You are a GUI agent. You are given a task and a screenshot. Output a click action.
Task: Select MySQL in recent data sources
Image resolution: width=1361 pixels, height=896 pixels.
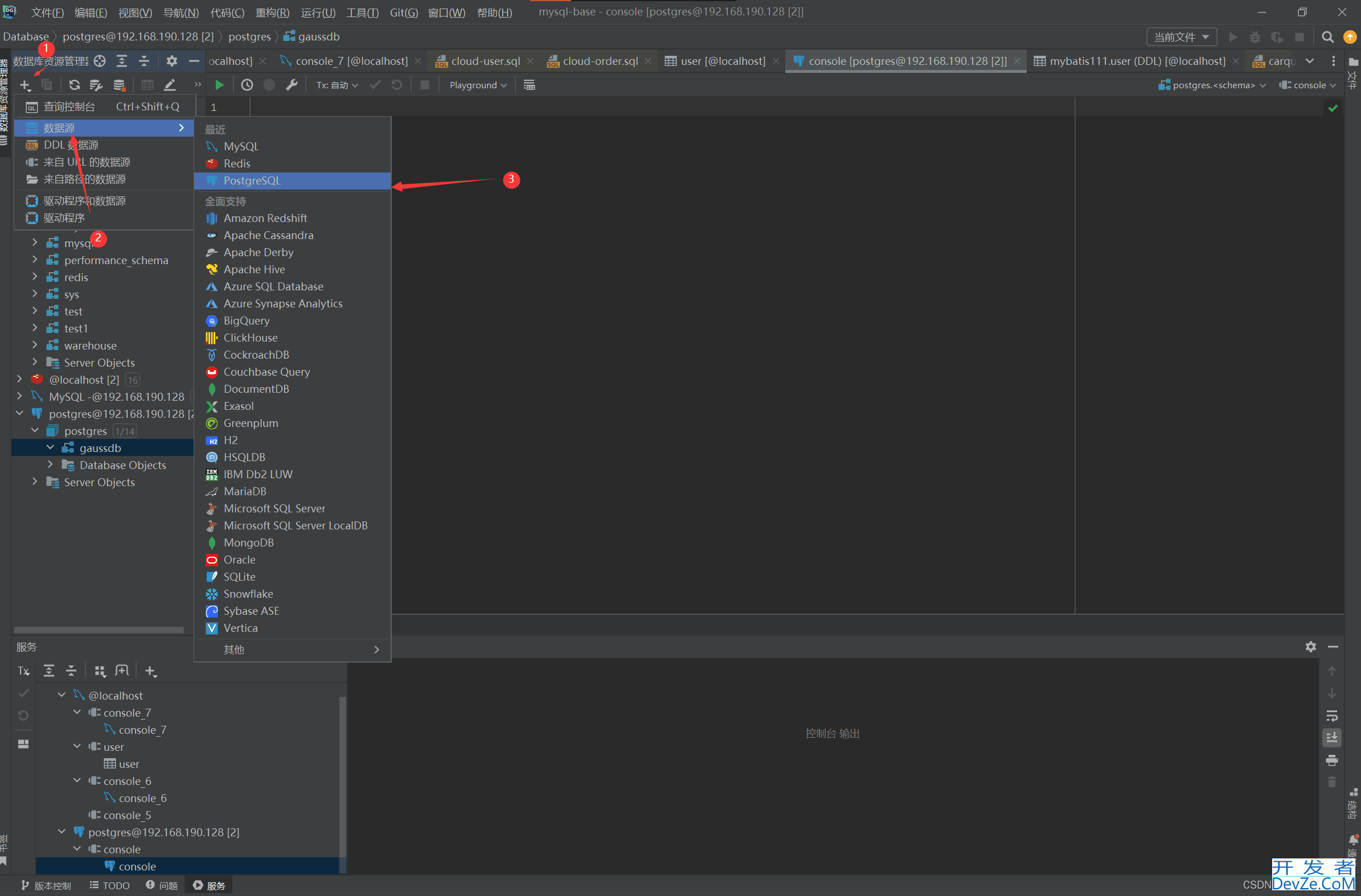292,146
